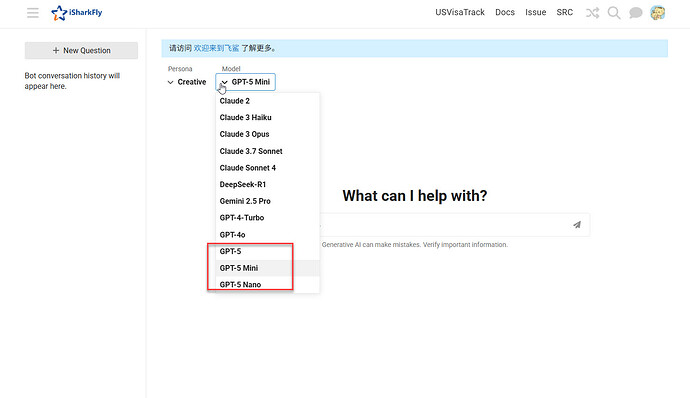
Task: Follow the 欢迎来到飞鲨 banner link
Action: coord(216,48)
